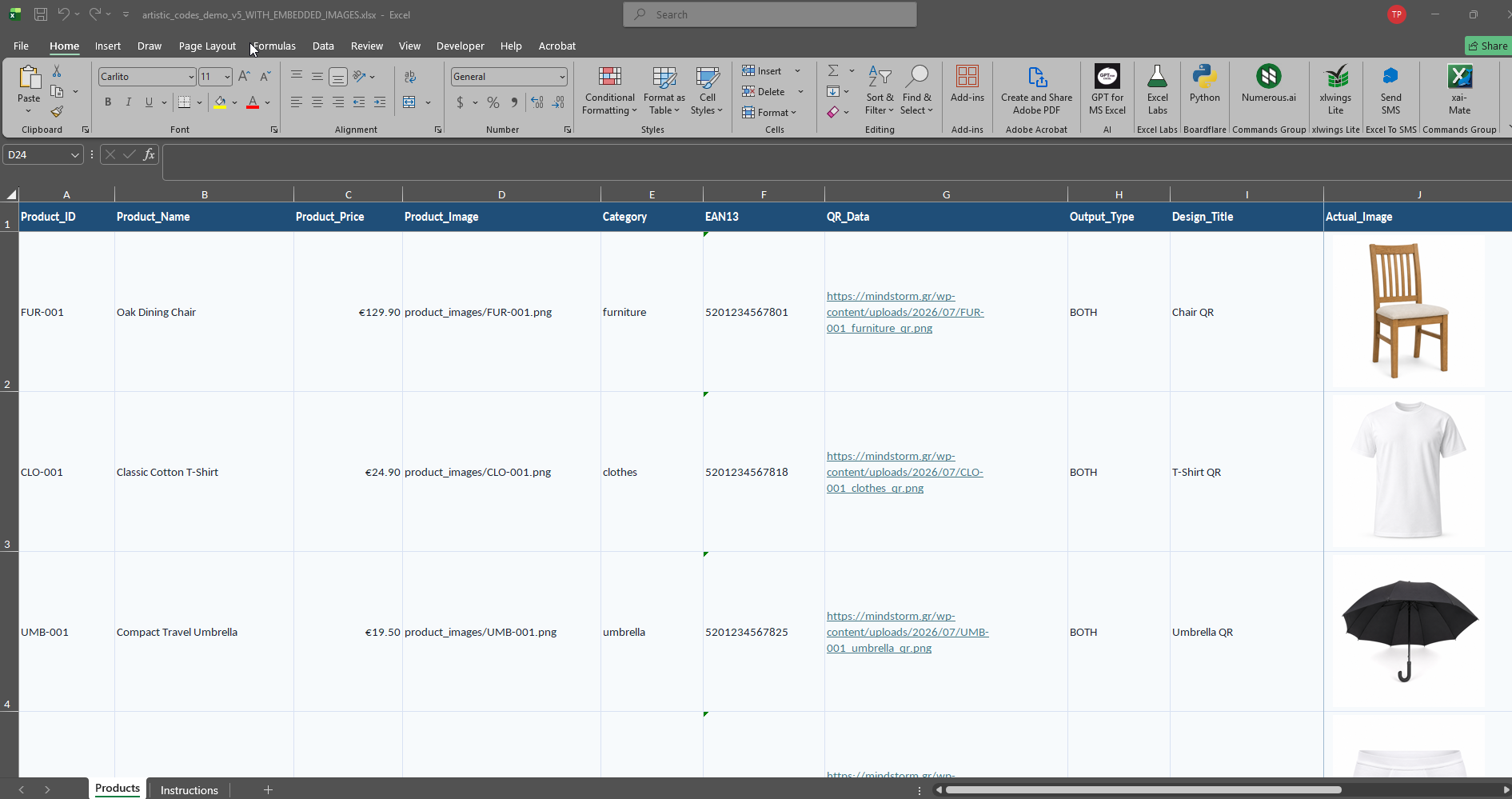Open the font size dropdown

[x=227, y=77]
